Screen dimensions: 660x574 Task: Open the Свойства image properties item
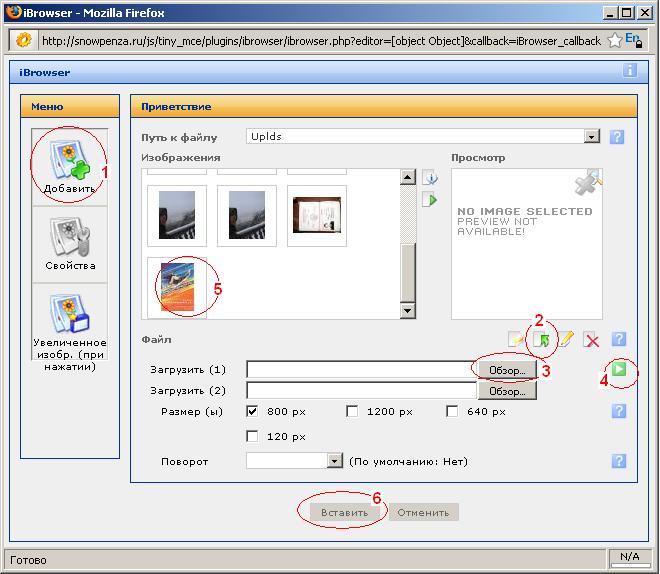[x=69, y=244]
